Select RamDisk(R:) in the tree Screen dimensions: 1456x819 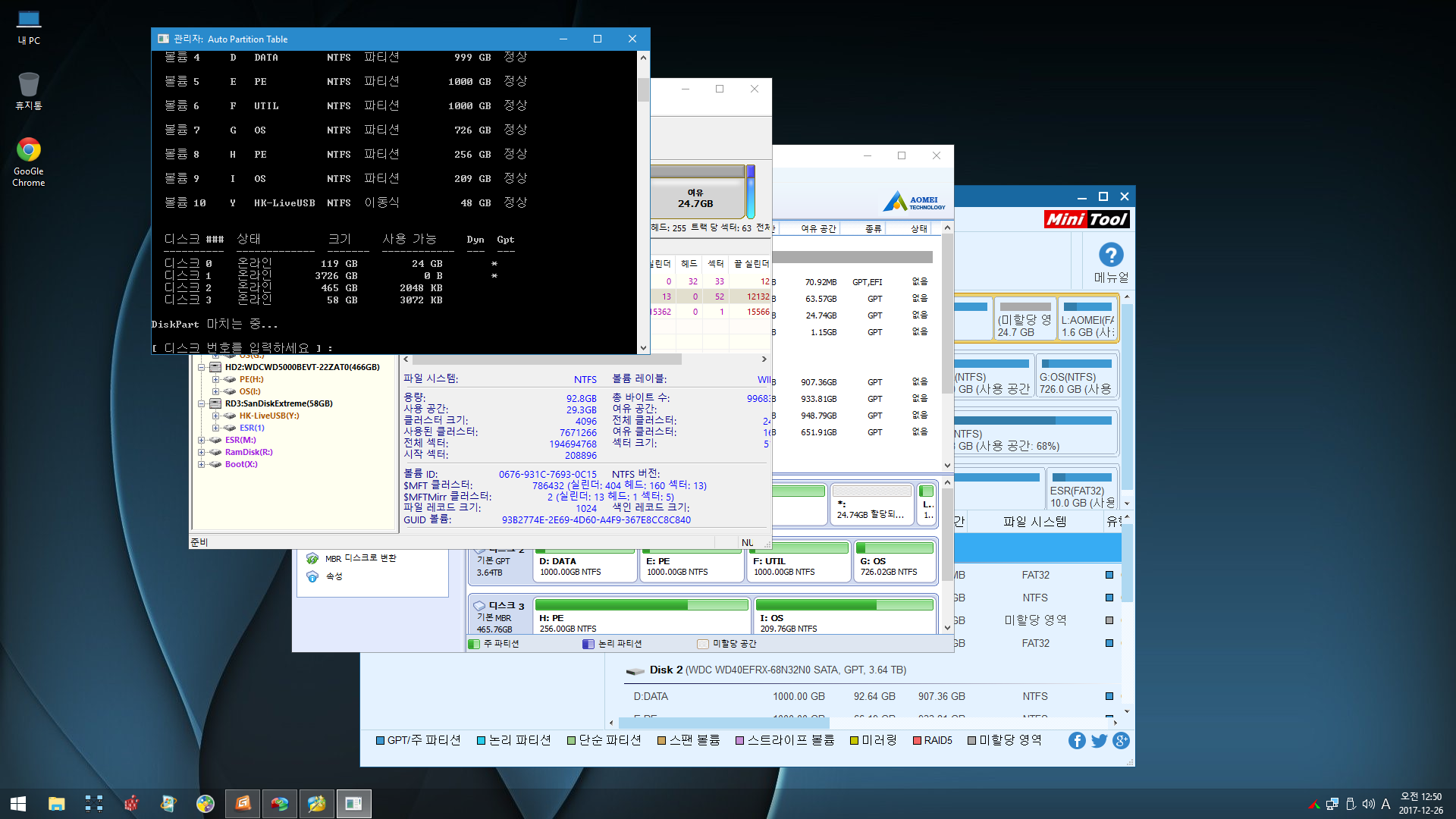pos(249,452)
